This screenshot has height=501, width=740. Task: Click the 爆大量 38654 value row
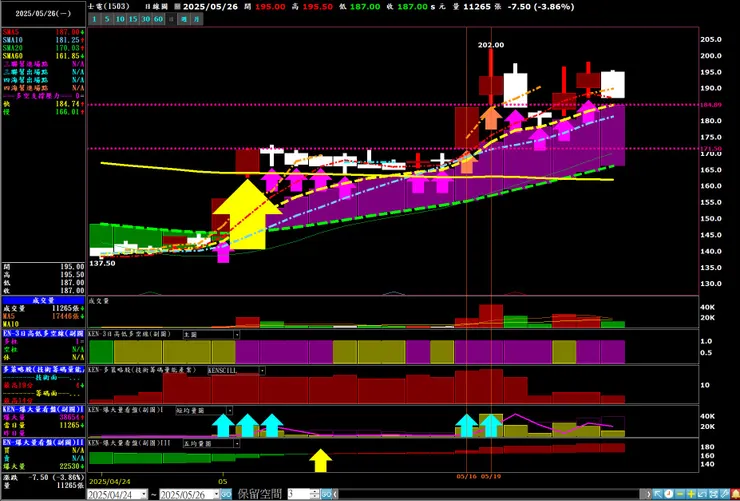pyautogui.click(x=43, y=418)
